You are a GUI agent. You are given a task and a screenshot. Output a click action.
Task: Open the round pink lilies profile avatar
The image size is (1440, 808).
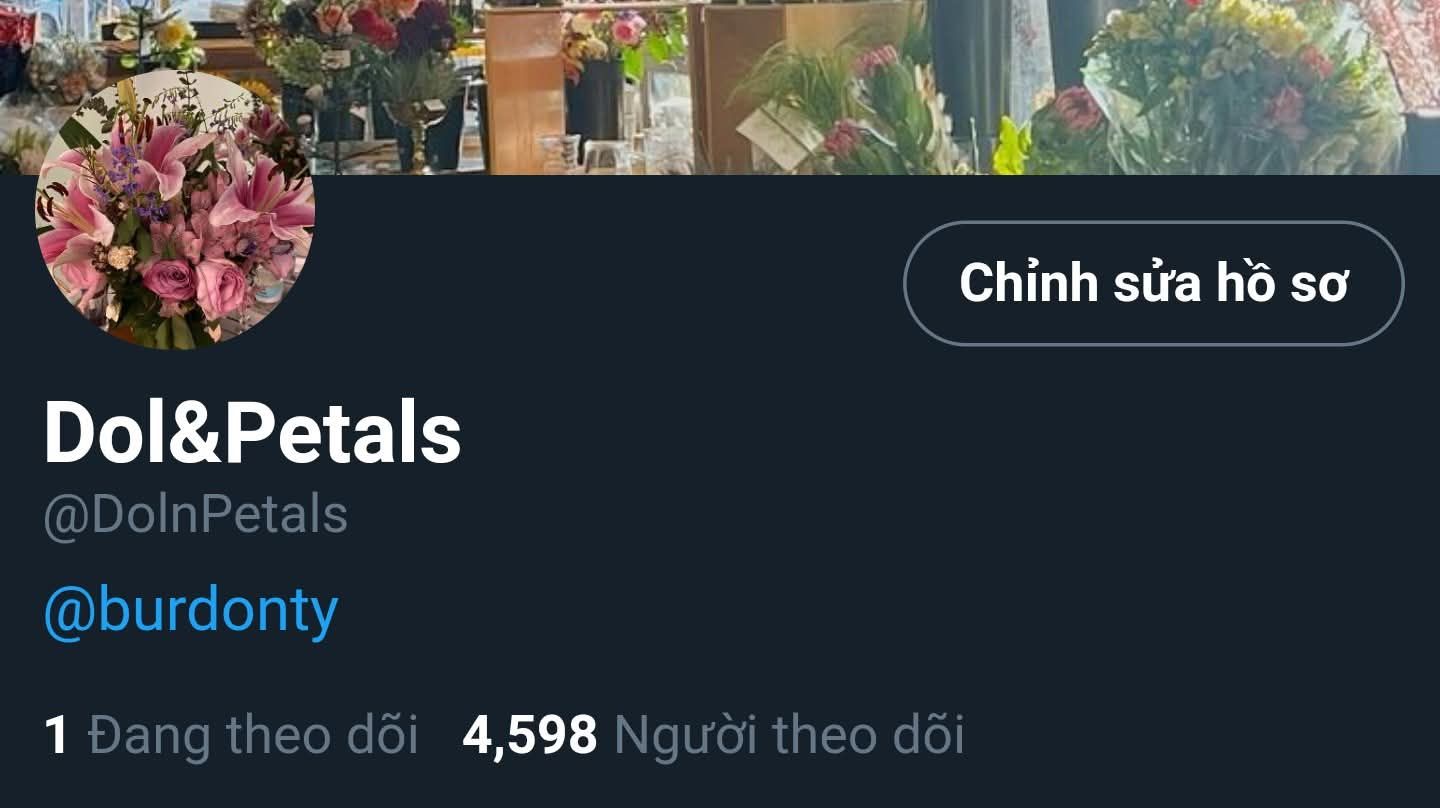pyautogui.click(x=175, y=210)
